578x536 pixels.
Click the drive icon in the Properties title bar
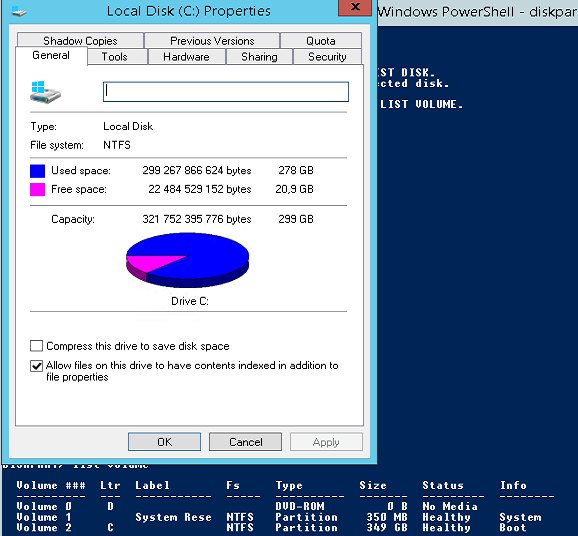[19, 12]
